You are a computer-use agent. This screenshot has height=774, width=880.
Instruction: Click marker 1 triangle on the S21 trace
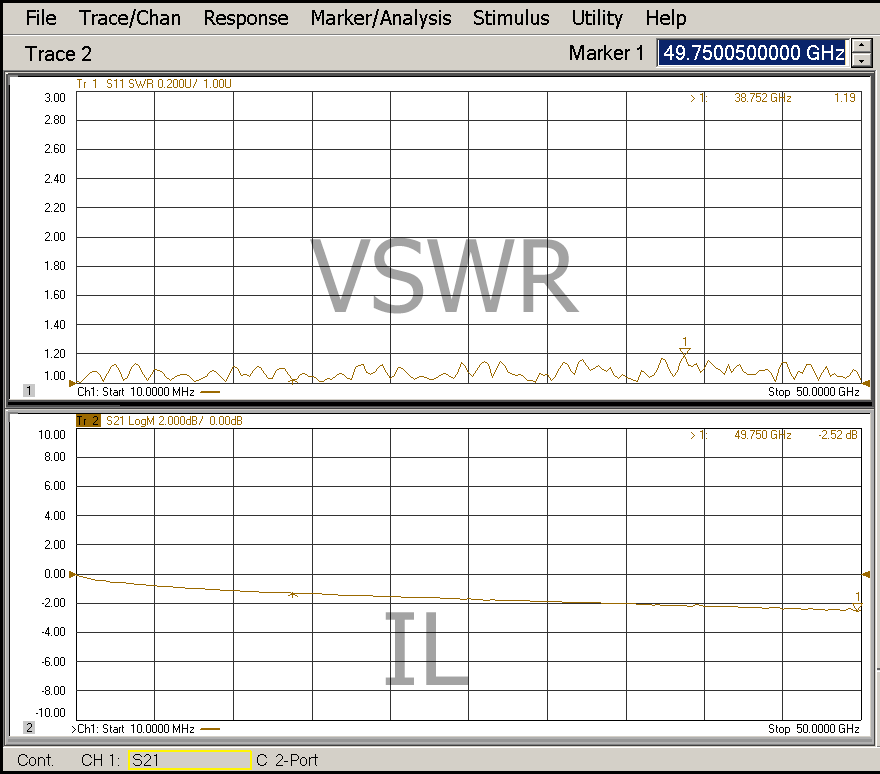857,606
